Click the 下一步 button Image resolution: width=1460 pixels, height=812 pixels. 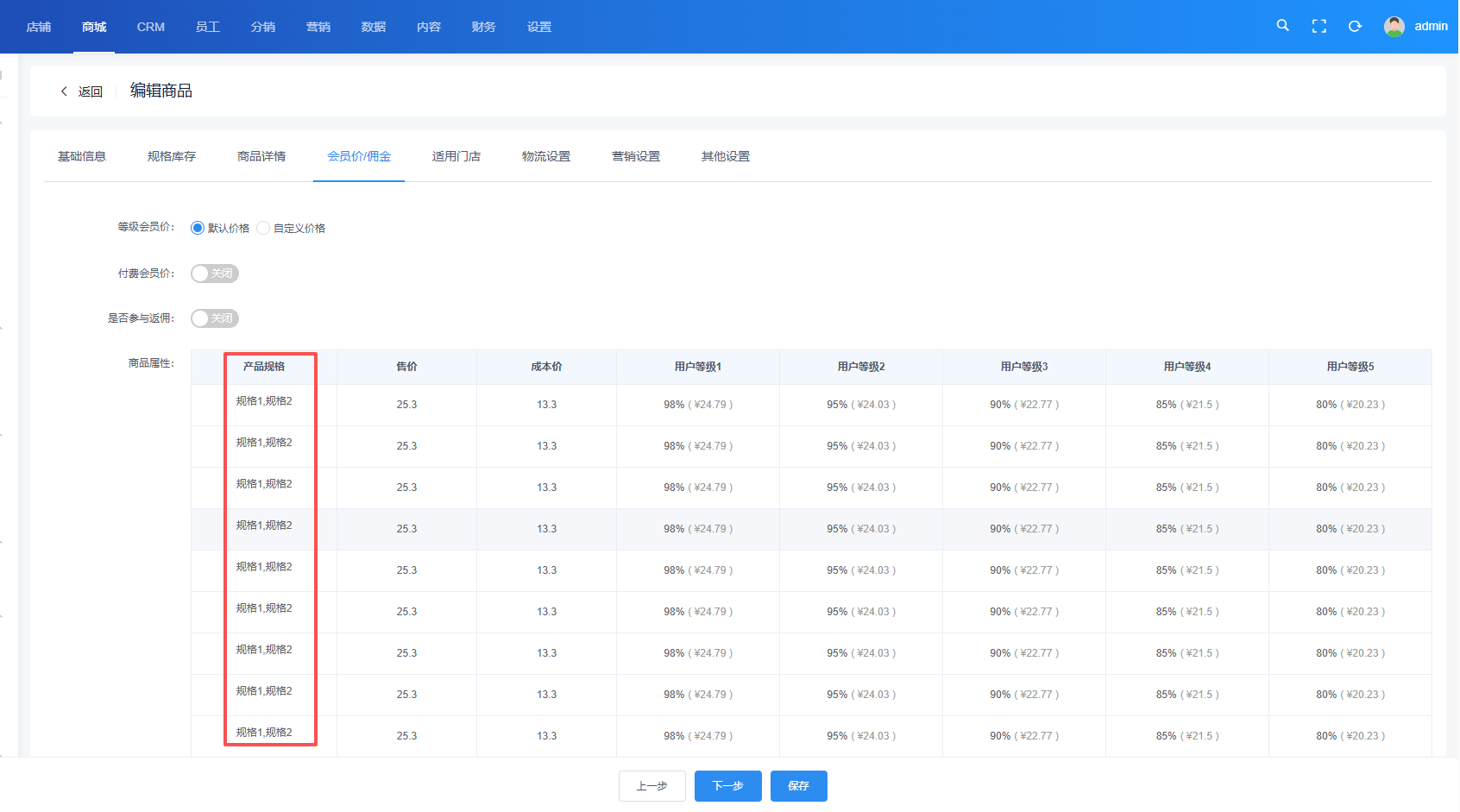click(727, 786)
